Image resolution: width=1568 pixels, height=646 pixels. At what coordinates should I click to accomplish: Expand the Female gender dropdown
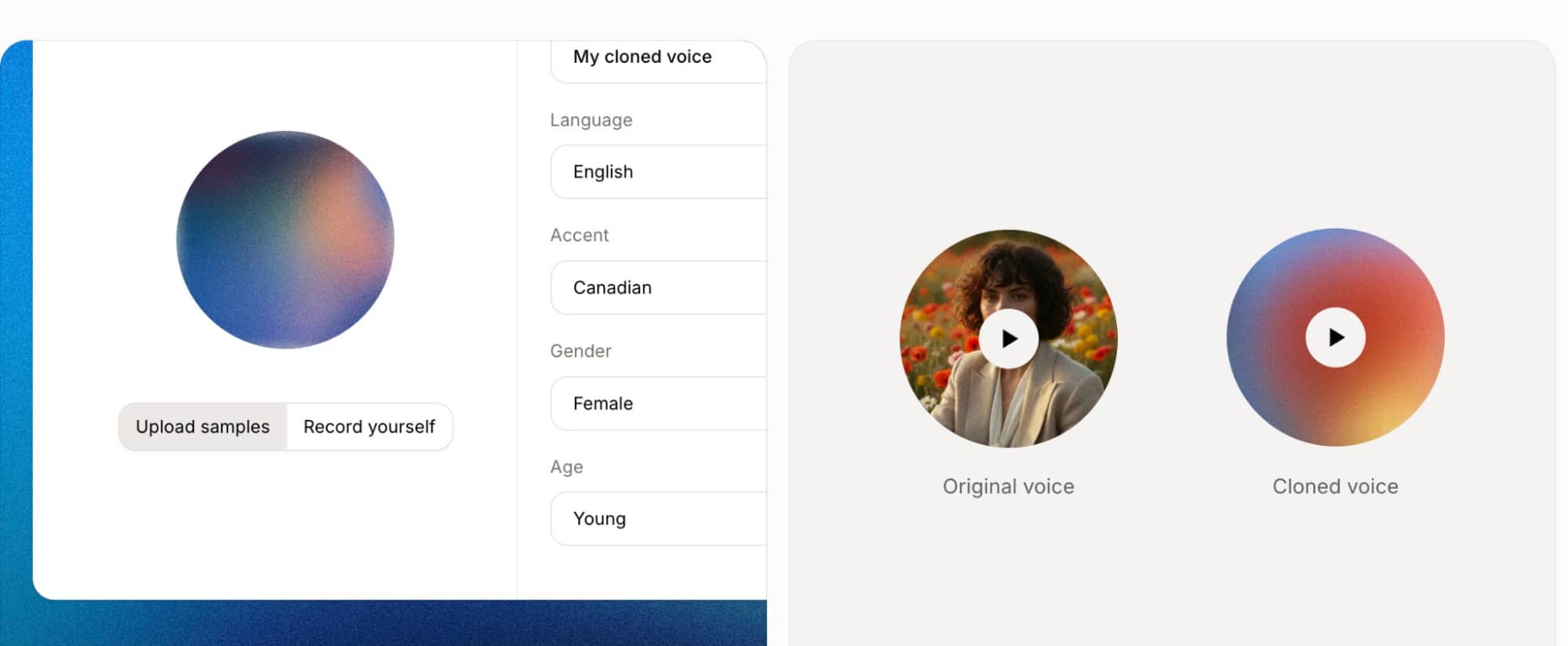click(657, 403)
